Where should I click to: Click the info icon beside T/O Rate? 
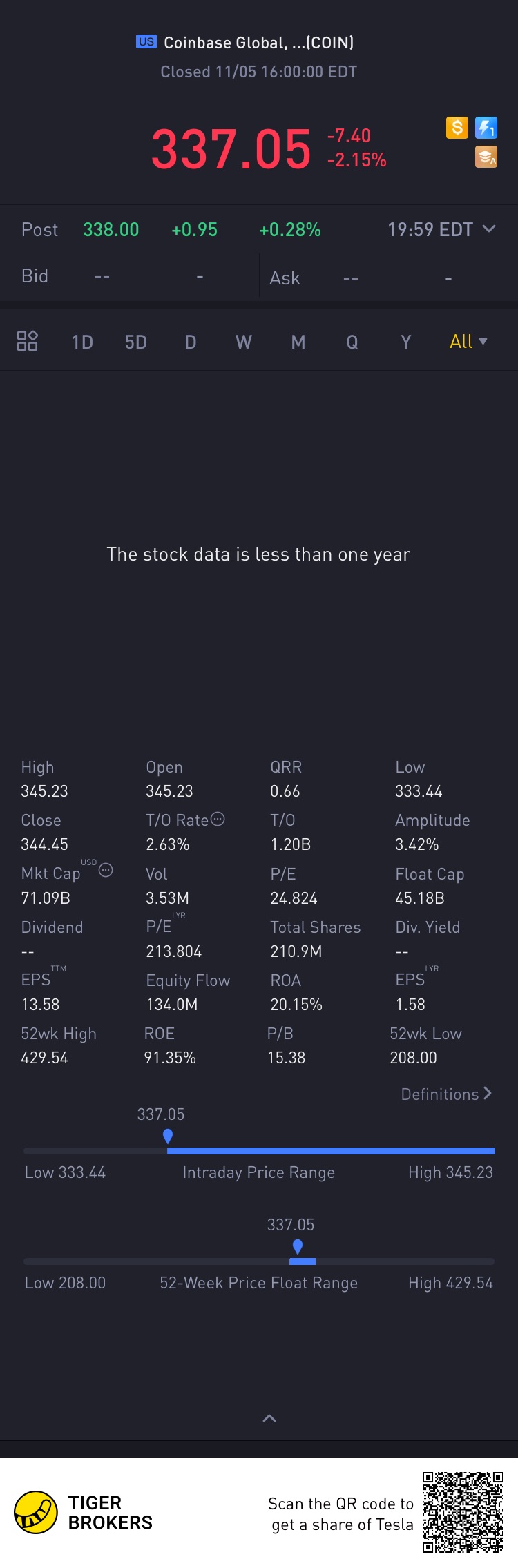coord(218,820)
